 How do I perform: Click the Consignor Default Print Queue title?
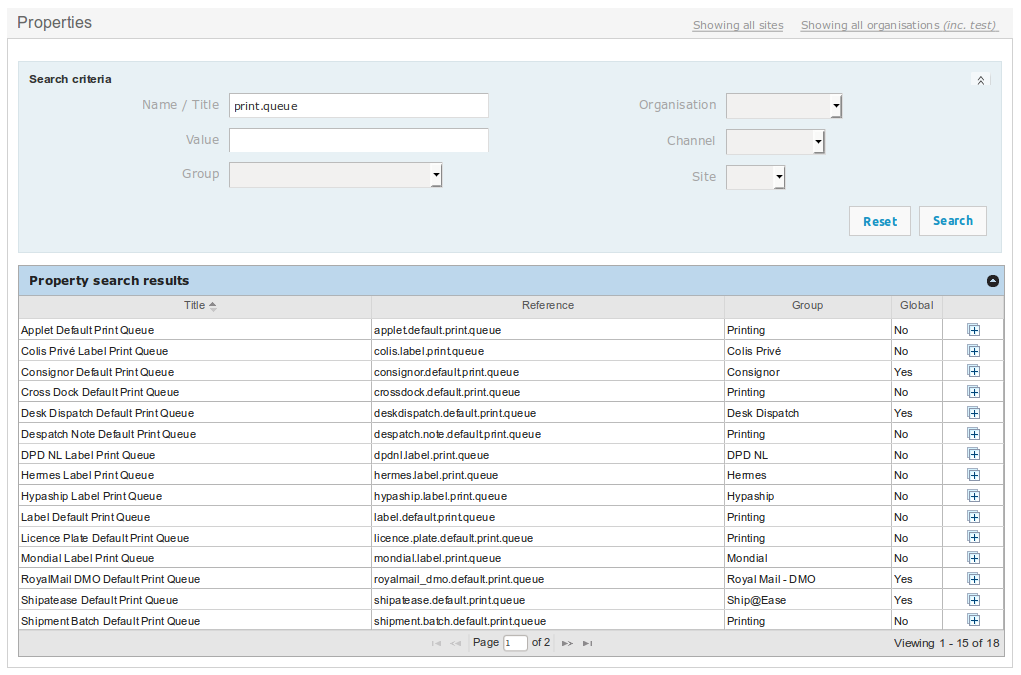(x=98, y=372)
